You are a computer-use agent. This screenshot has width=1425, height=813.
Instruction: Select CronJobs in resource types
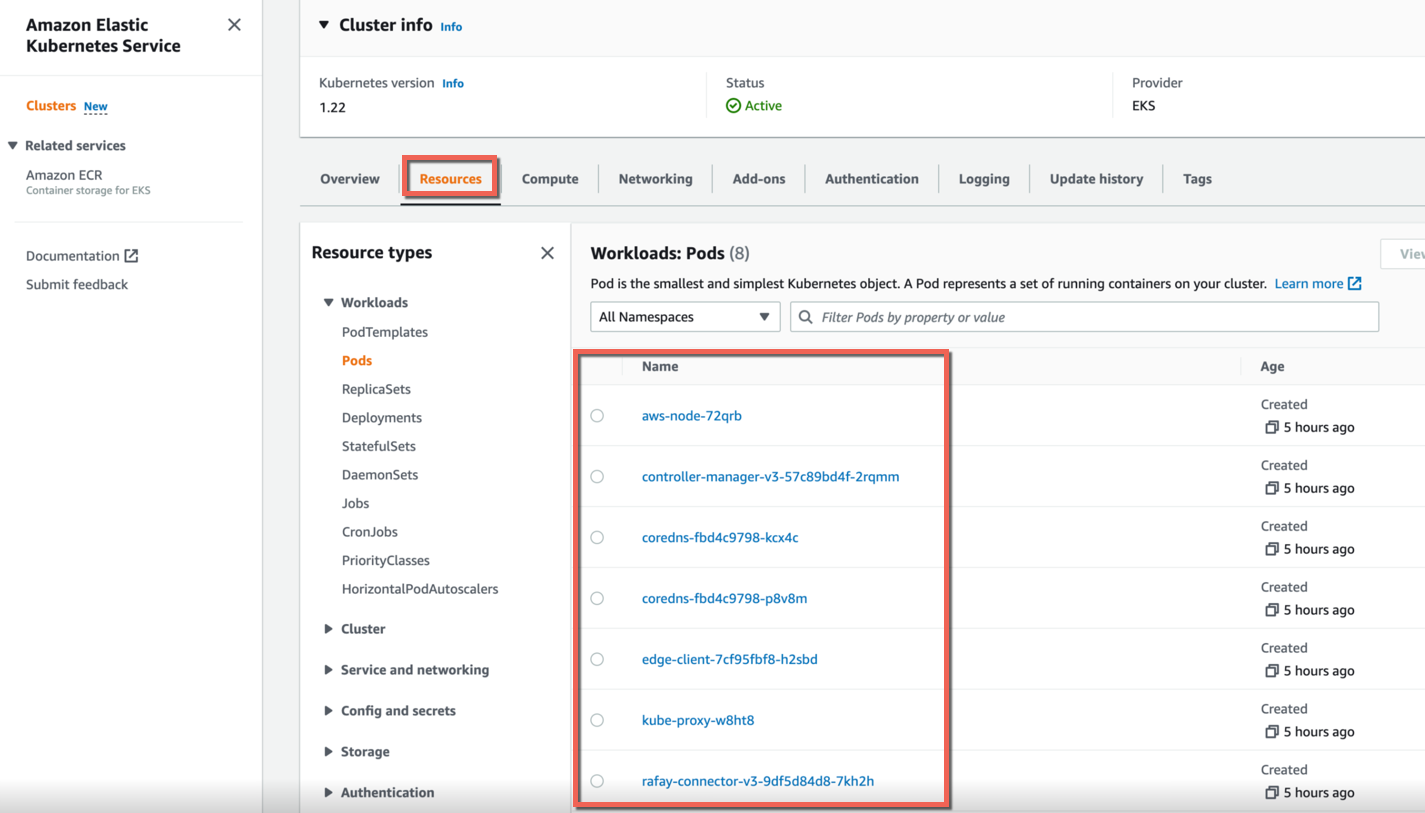(x=370, y=532)
